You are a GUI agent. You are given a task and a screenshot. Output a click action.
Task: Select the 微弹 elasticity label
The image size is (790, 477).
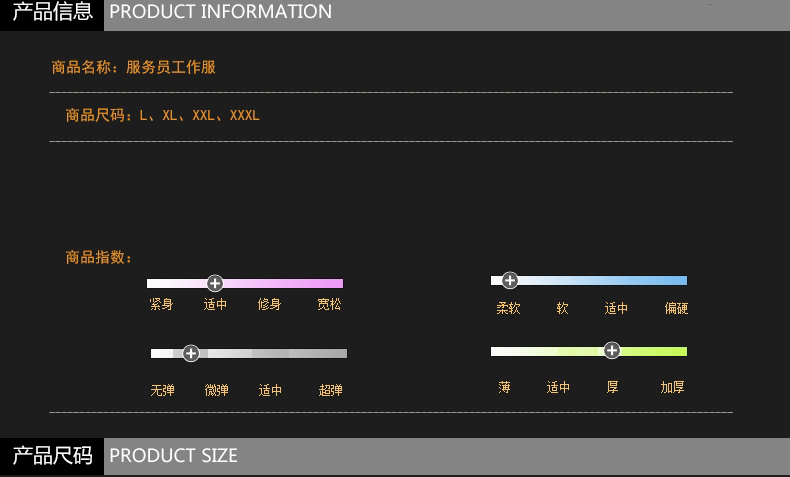pyautogui.click(x=216, y=390)
